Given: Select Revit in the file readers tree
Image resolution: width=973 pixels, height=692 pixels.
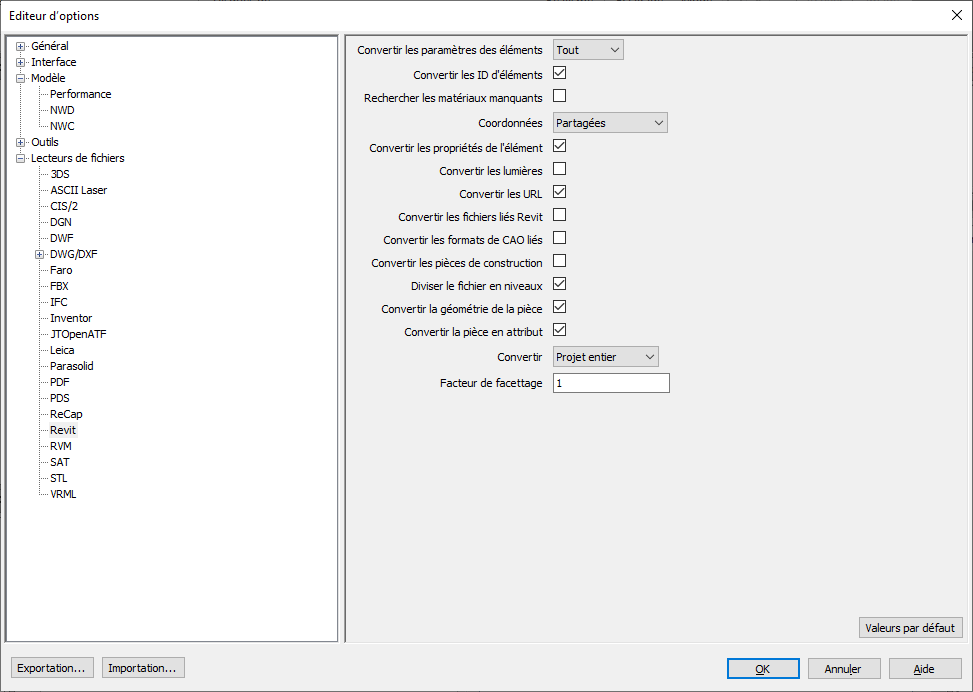Looking at the screenshot, I should 63,430.
